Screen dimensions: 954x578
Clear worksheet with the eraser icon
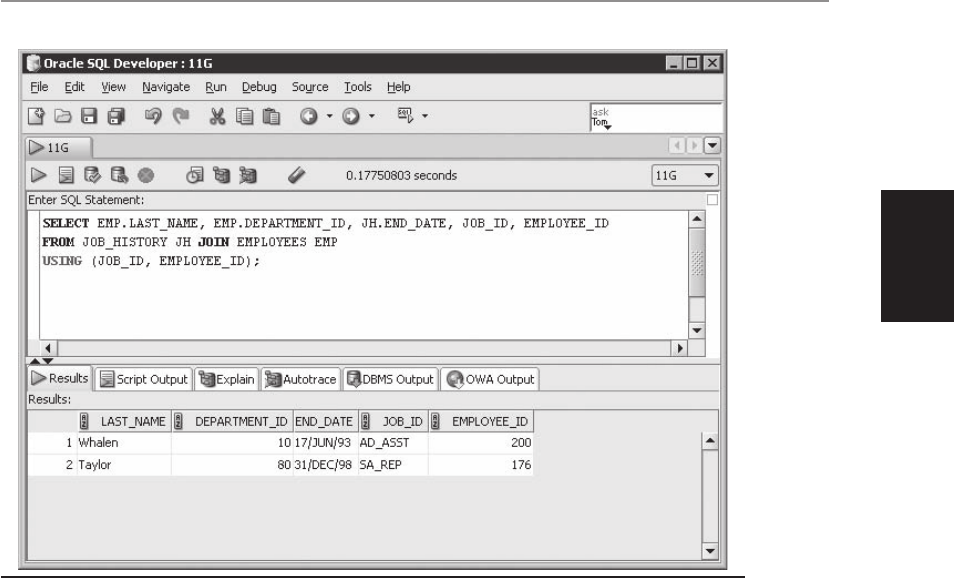tap(296, 175)
